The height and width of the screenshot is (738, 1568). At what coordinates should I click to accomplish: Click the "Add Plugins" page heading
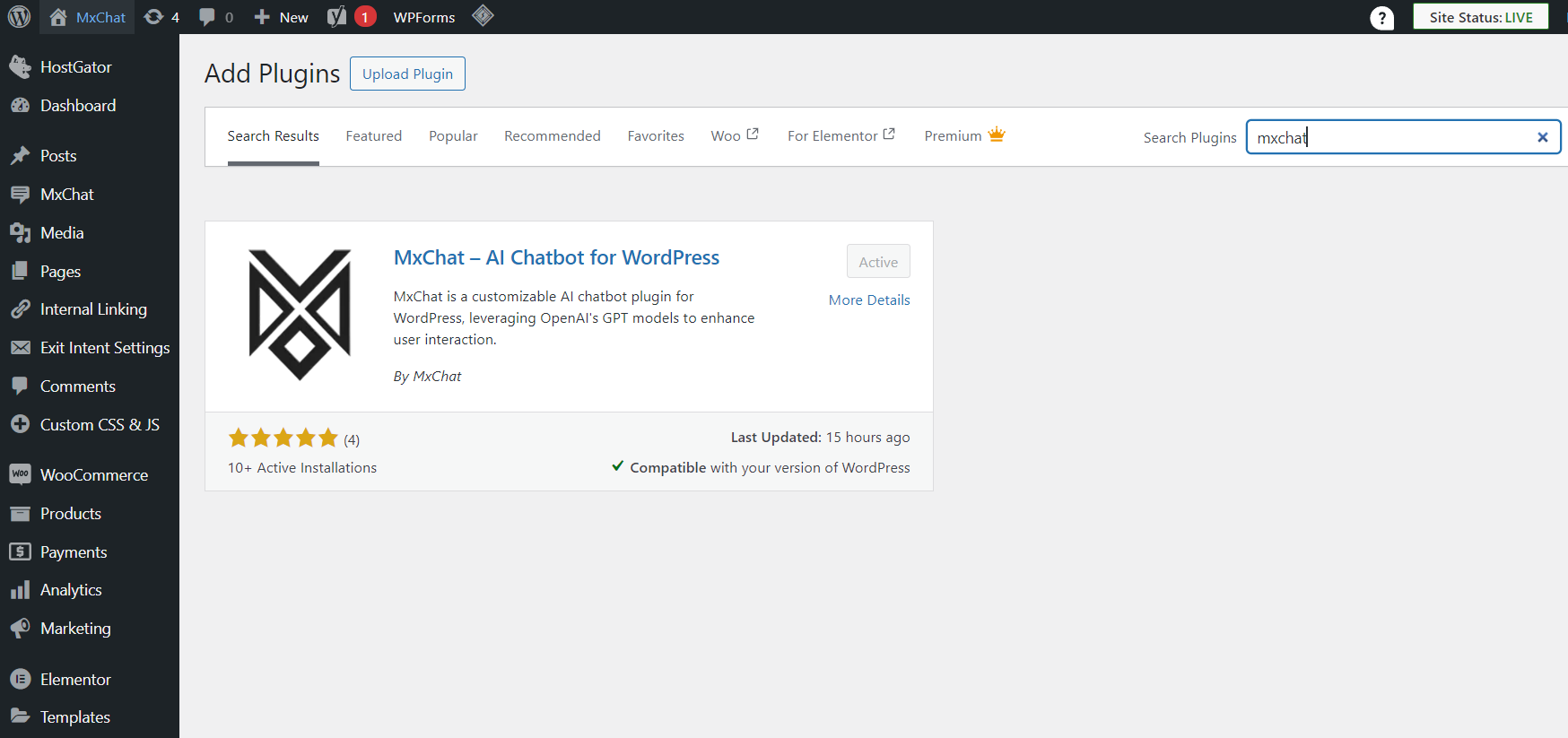coord(272,74)
